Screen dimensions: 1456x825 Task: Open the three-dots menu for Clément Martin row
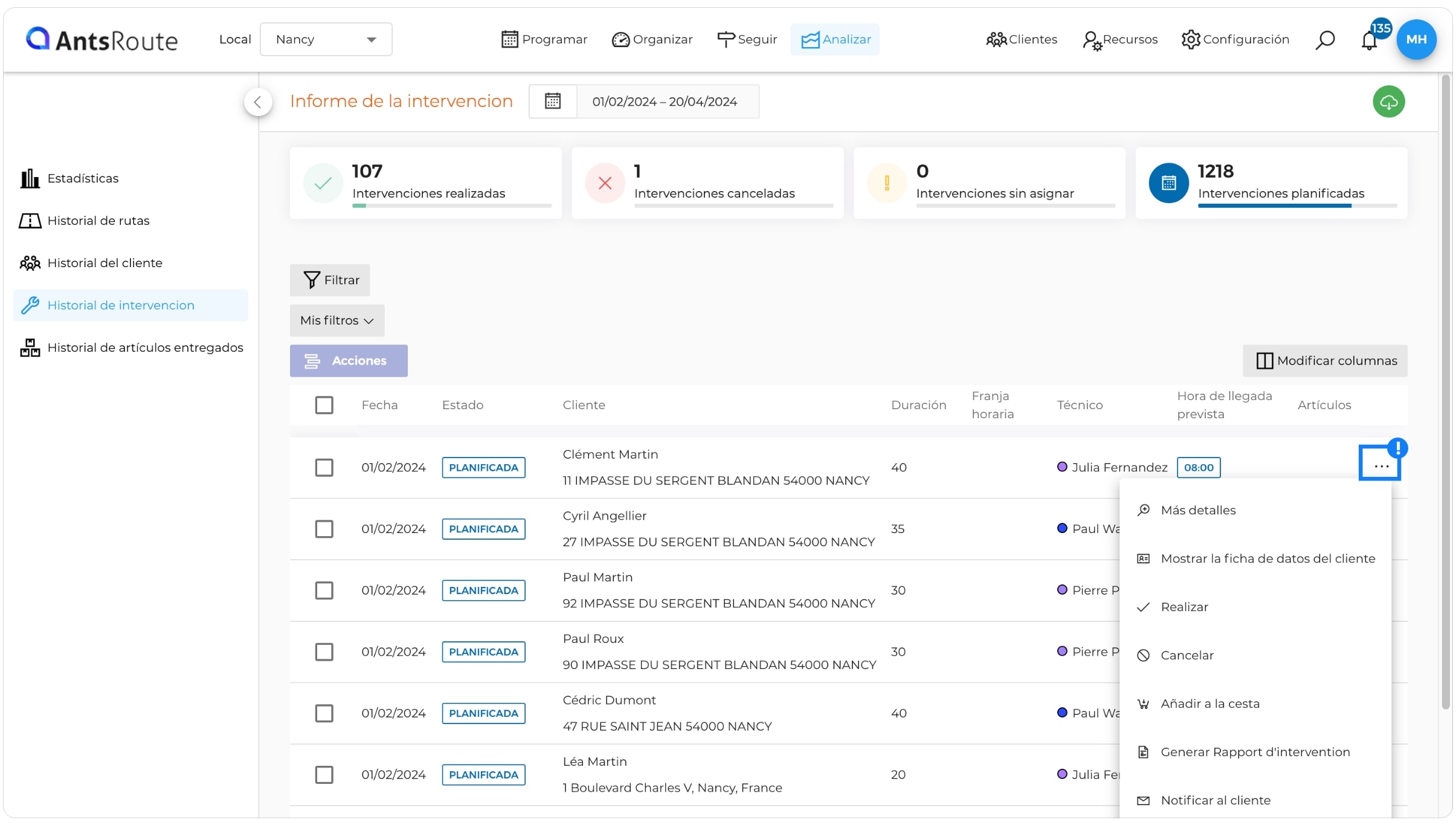(1380, 465)
